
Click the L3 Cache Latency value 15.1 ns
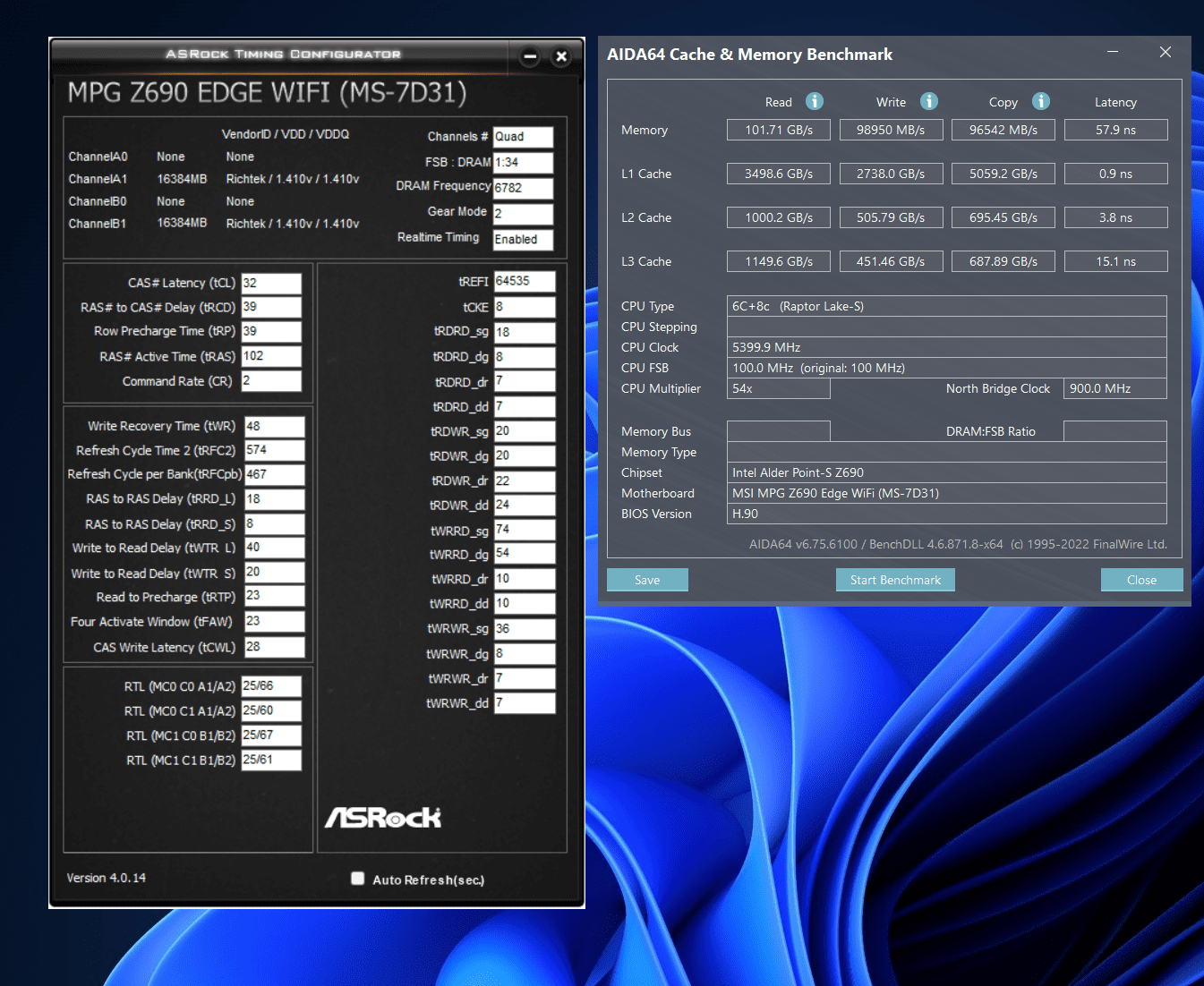[x=1115, y=261]
